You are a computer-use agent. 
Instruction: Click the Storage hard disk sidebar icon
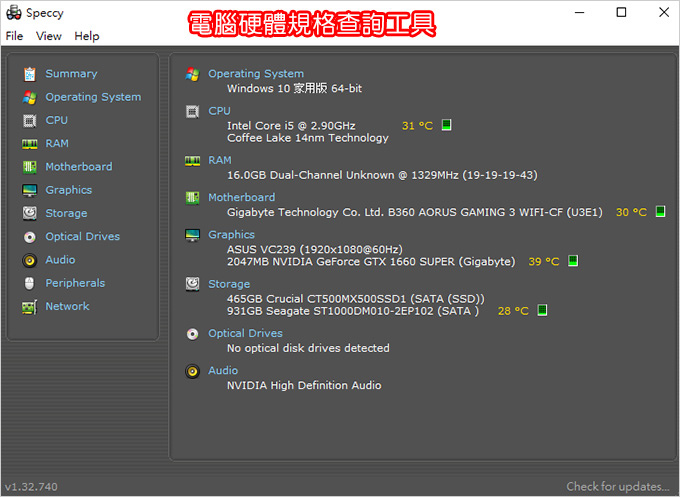(29, 213)
